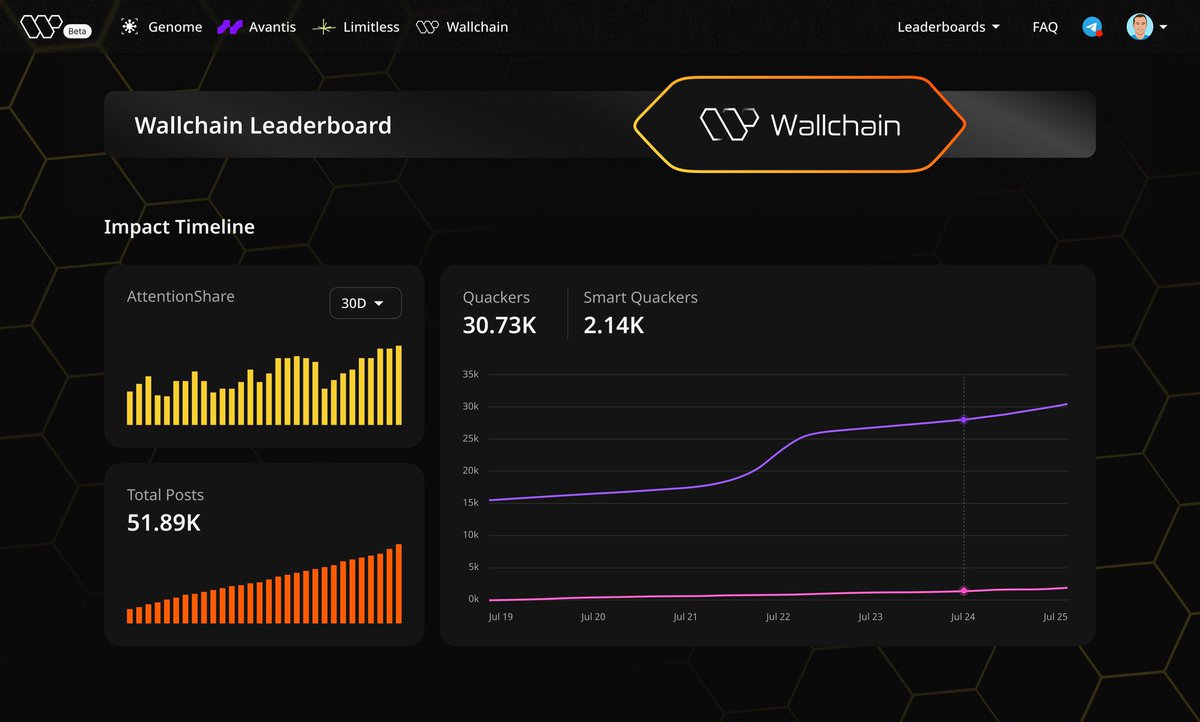The height and width of the screenshot is (722, 1200).
Task: Select the last AttentionShare yellow bar
Action: (x=398, y=385)
